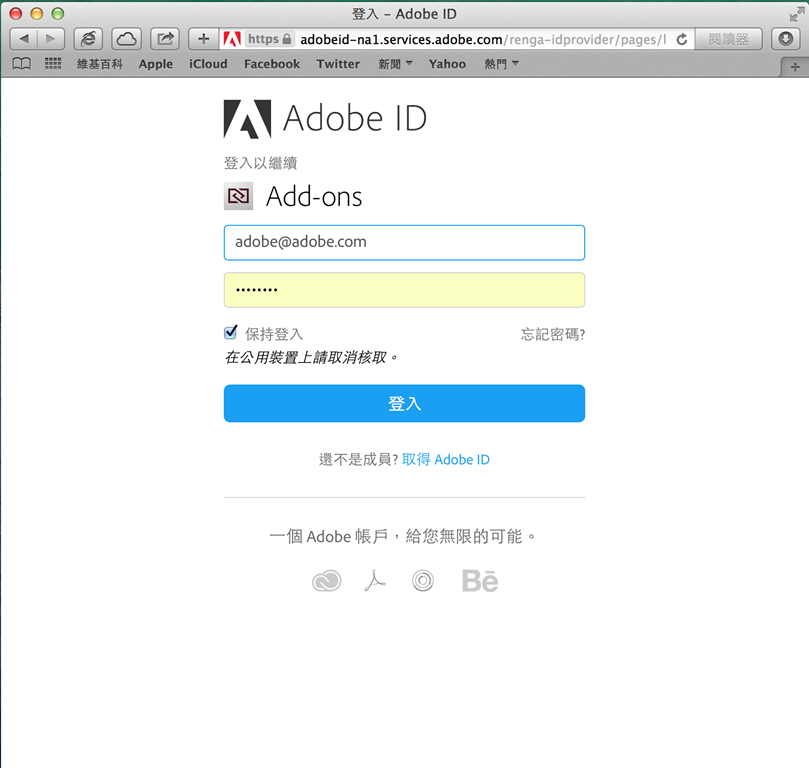This screenshot has height=768, width=809.
Task: Click the Behance Bē icon
Action: [x=480, y=581]
